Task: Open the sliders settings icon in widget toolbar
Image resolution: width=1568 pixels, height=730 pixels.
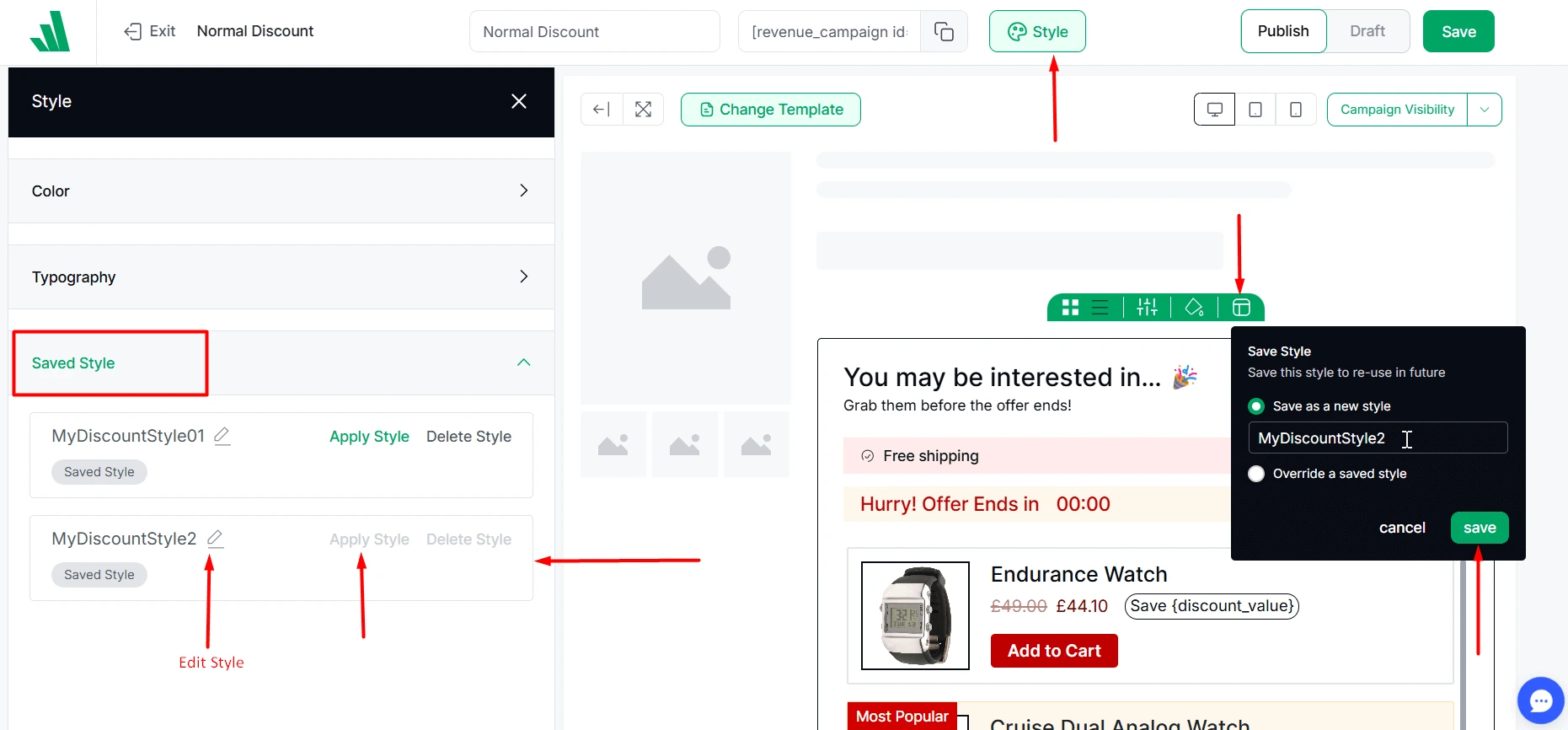Action: [1147, 308]
